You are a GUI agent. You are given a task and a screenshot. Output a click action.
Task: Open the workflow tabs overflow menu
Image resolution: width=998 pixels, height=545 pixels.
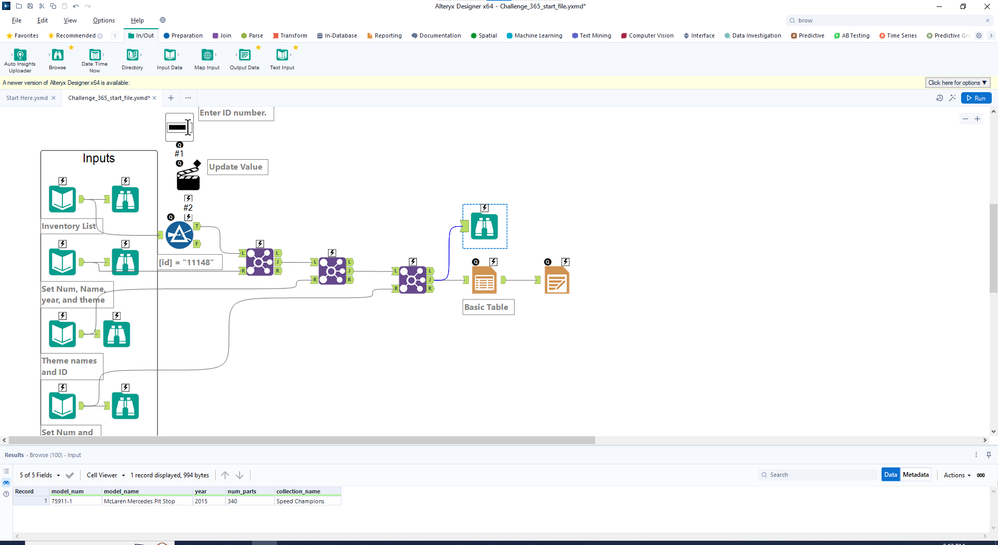tap(188, 98)
